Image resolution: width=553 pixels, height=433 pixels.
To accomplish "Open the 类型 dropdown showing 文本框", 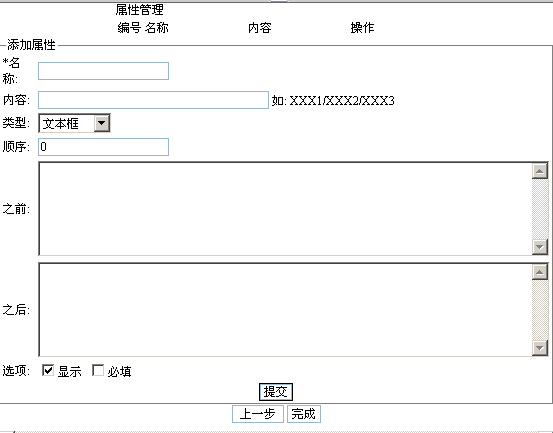I will coord(74,123).
